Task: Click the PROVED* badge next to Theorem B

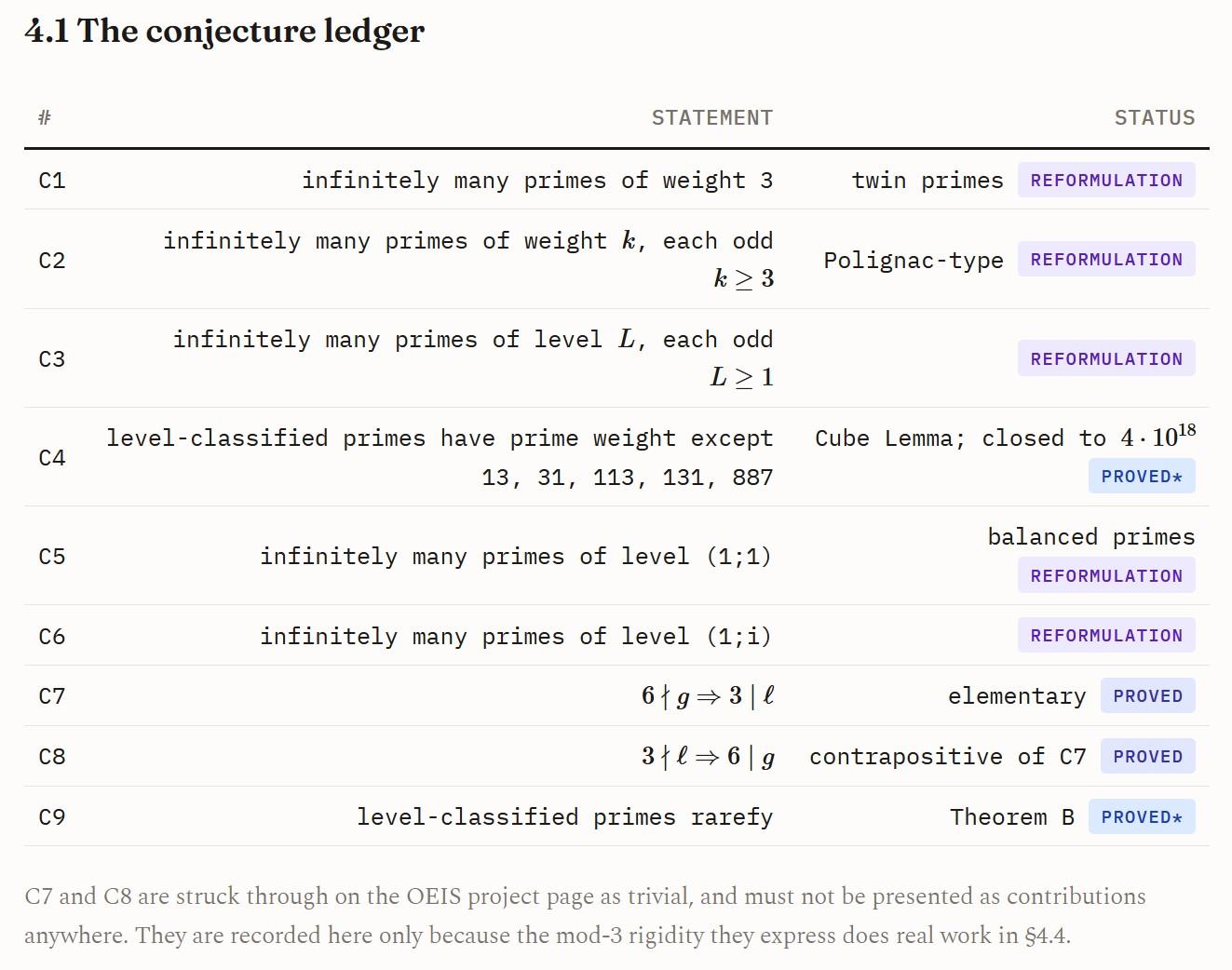Action: [x=1142, y=817]
